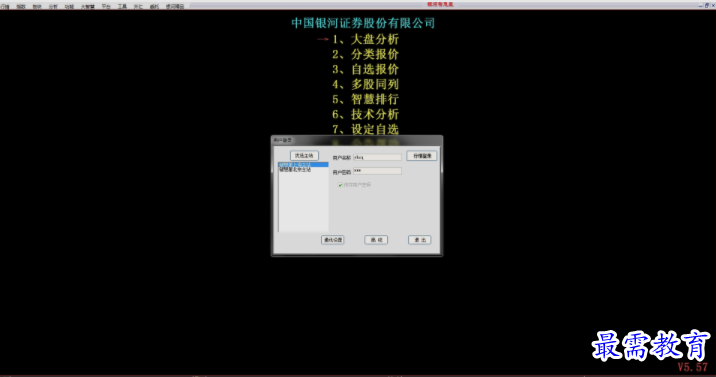
Task: Click the middle login button at dialog bottom
Action: 376,240
